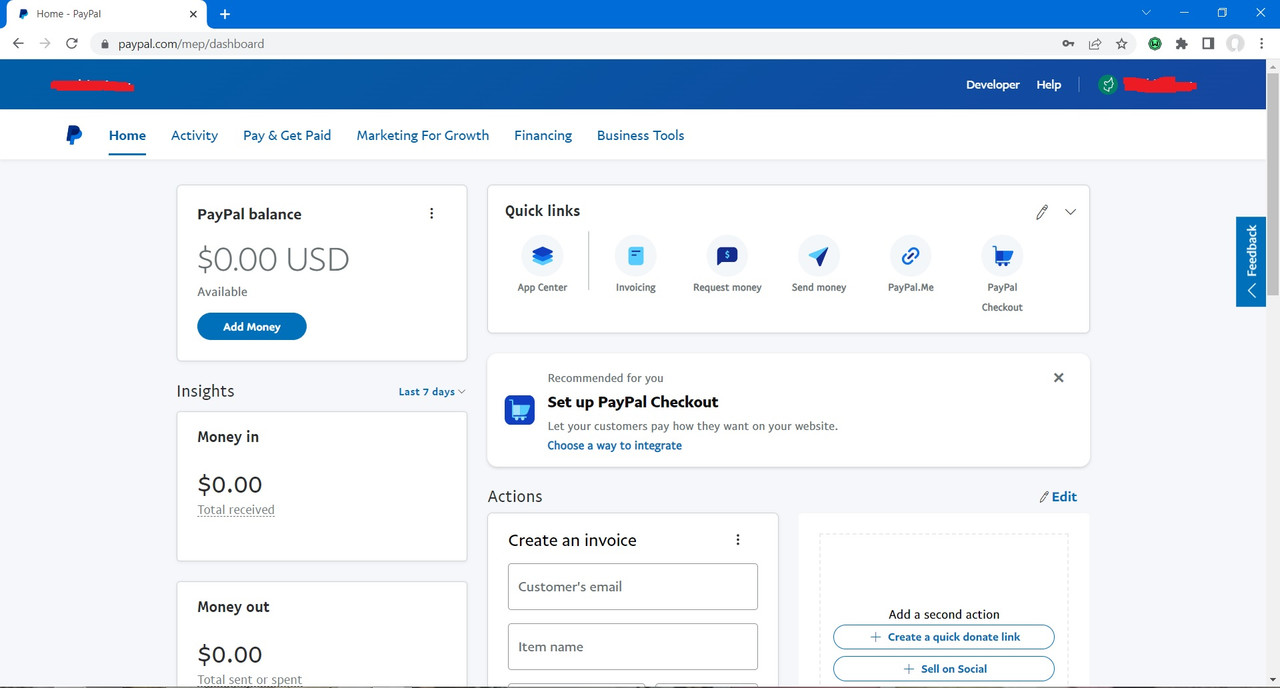The image size is (1280, 688).
Task: Follow Choose a way to integrate link
Action: coord(615,446)
